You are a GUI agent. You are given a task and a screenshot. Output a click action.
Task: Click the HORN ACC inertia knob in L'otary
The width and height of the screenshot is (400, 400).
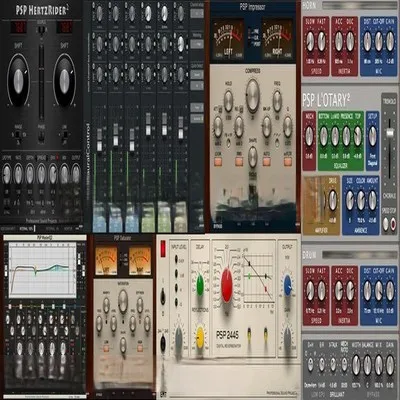(339, 41)
